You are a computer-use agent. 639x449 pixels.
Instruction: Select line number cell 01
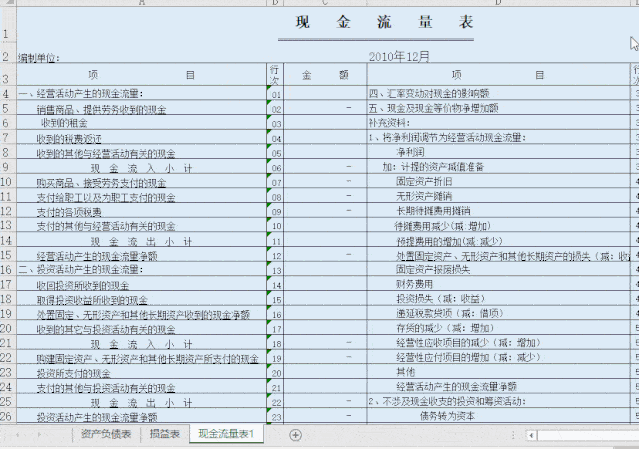pyautogui.click(x=275, y=94)
